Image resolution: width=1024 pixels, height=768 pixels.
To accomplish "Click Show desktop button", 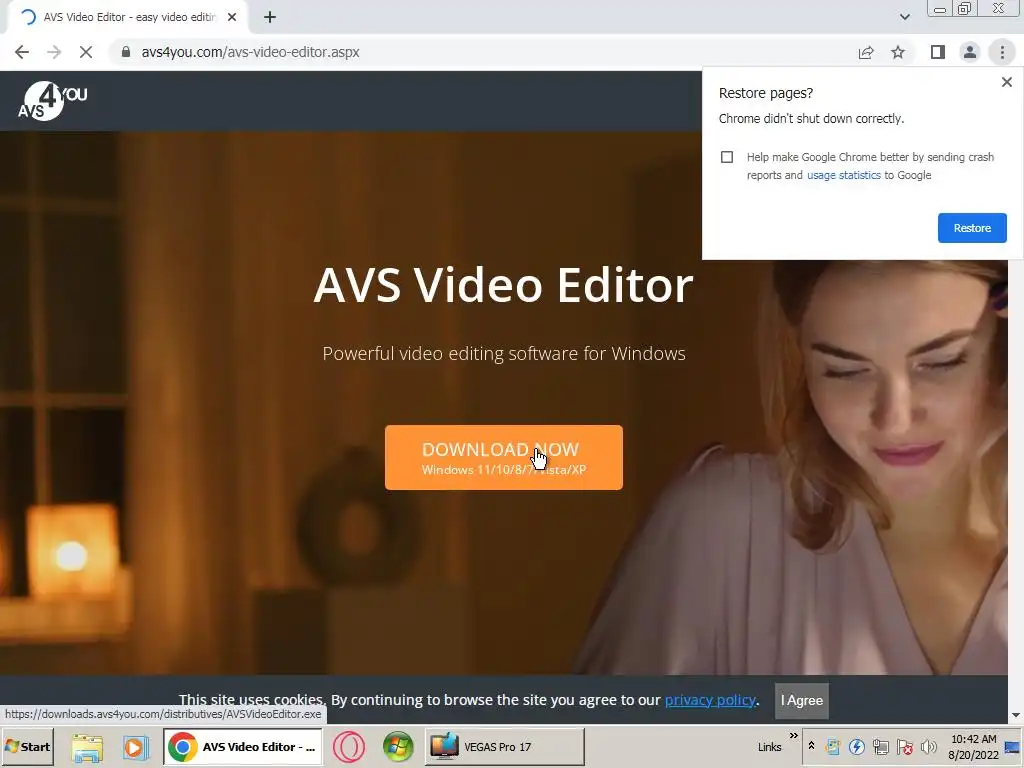I will [1013, 746].
